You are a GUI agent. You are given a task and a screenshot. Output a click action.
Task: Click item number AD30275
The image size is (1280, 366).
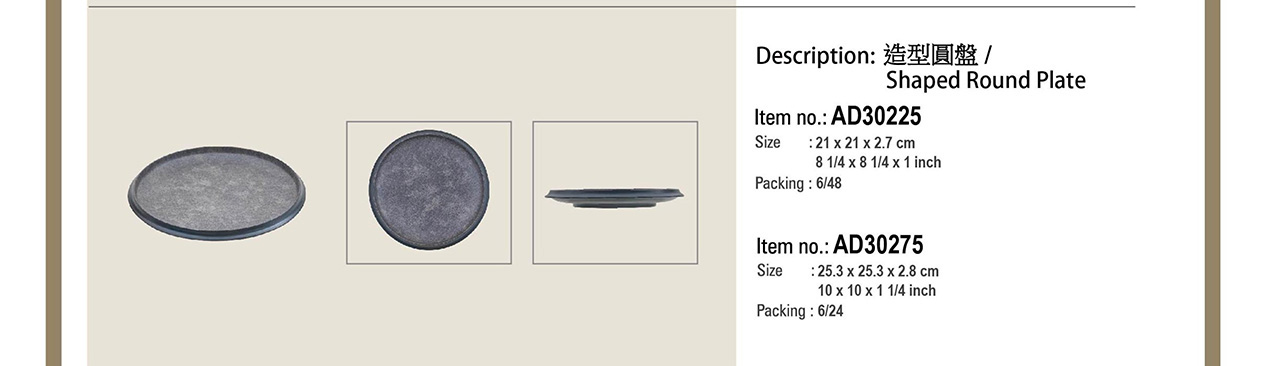point(878,245)
